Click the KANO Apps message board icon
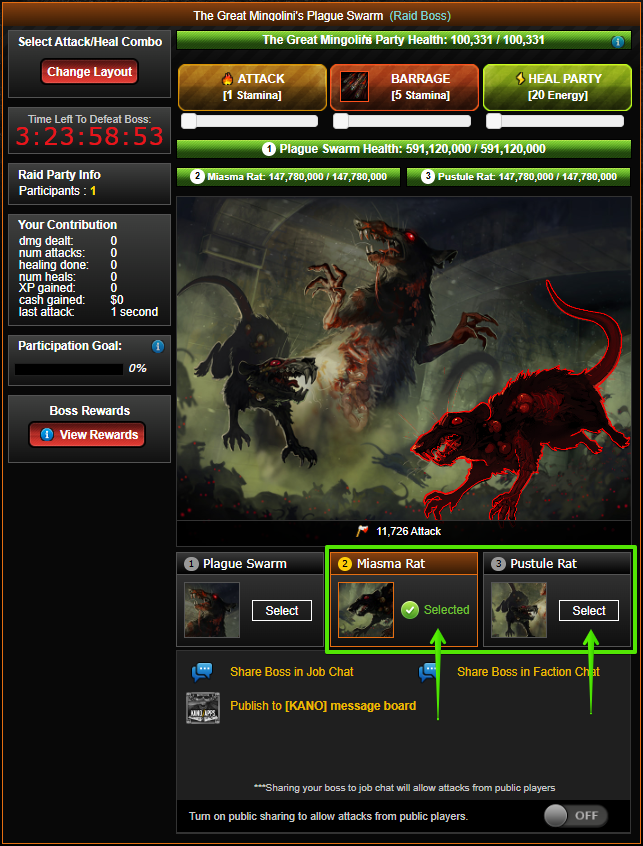Viewport: 643px width, 846px height. coord(203,708)
